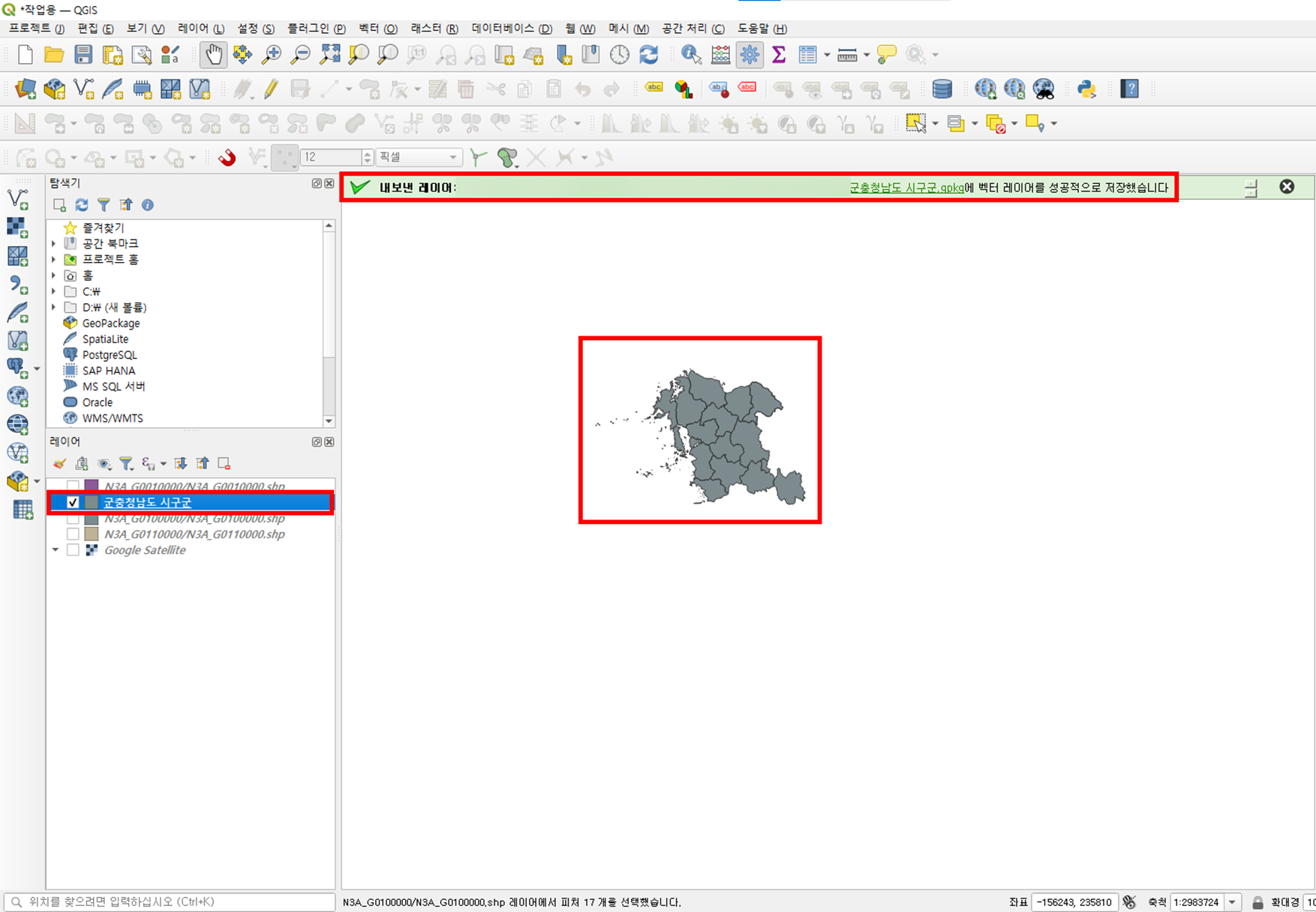
Task: Open the 축척 scale dropdown arrow
Action: tap(1232, 902)
